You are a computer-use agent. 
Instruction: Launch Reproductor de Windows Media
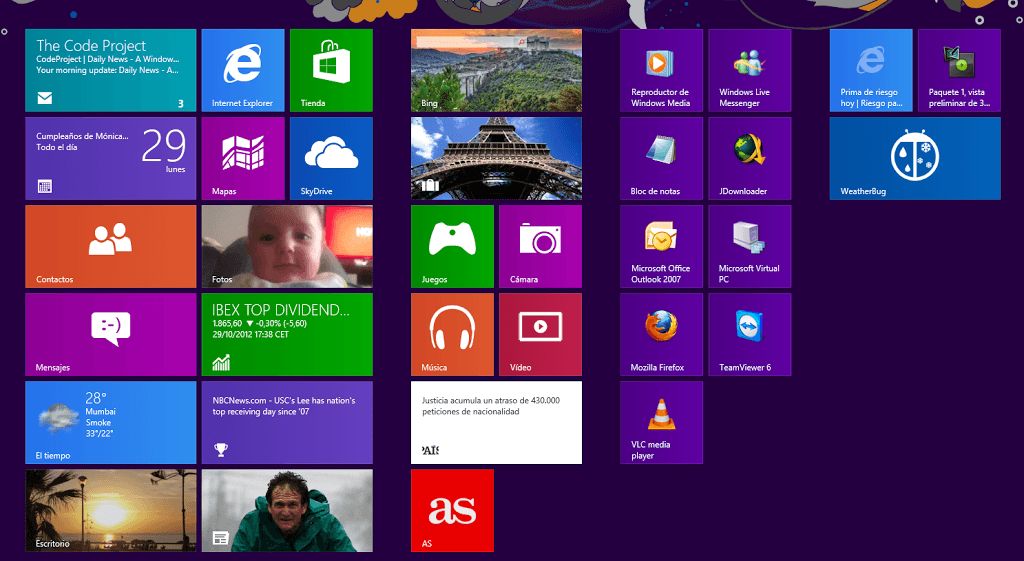point(662,71)
